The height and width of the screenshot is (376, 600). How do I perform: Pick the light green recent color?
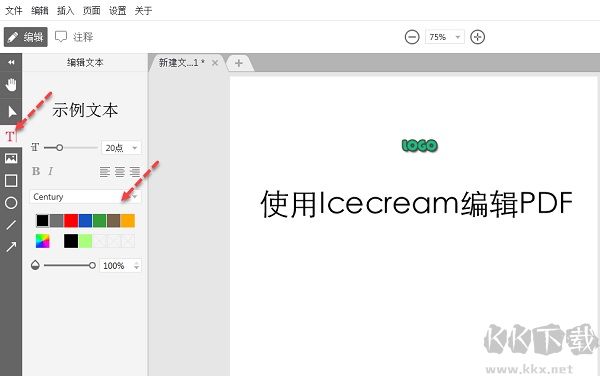click(85, 241)
